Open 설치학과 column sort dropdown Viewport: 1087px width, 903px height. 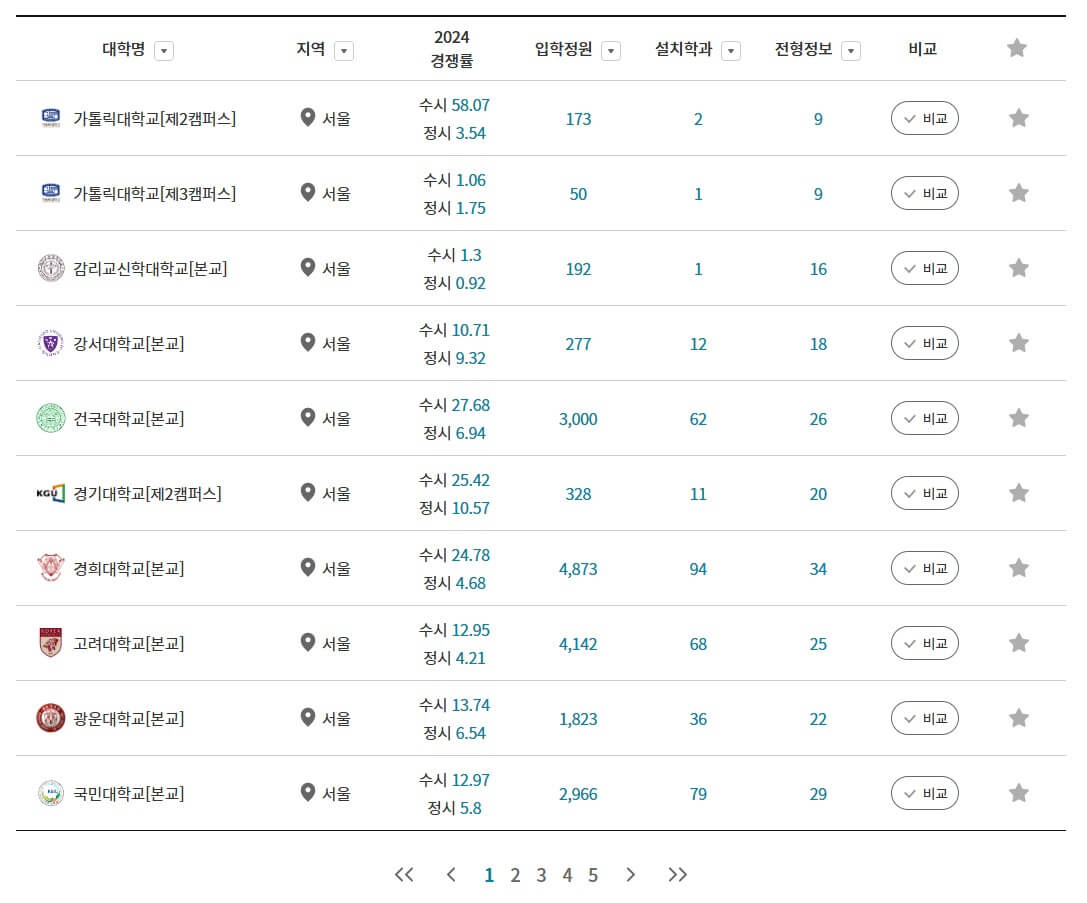(x=731, y=51)
